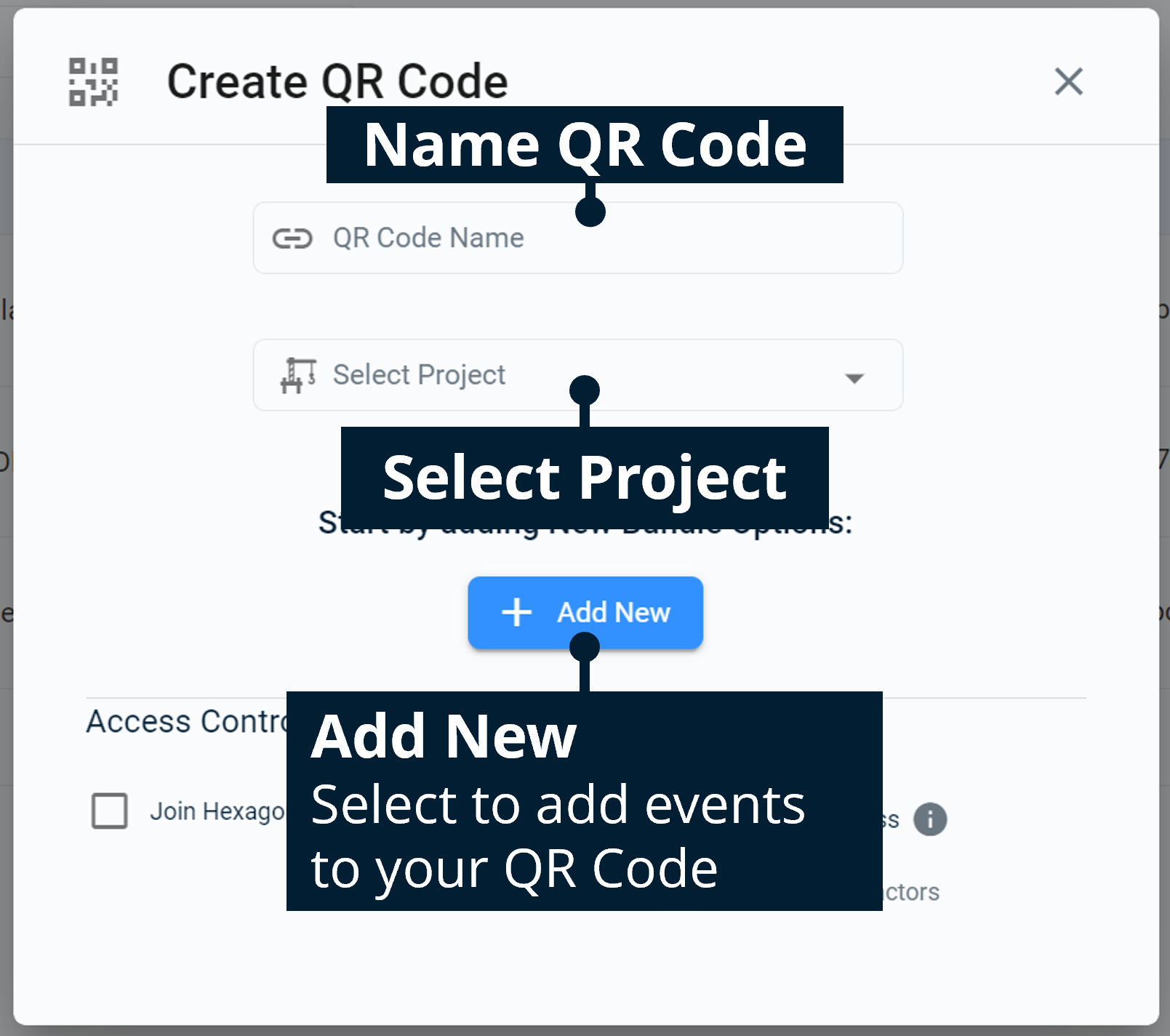
Task: Click the plus icon on Add New button
Action: 517,612
